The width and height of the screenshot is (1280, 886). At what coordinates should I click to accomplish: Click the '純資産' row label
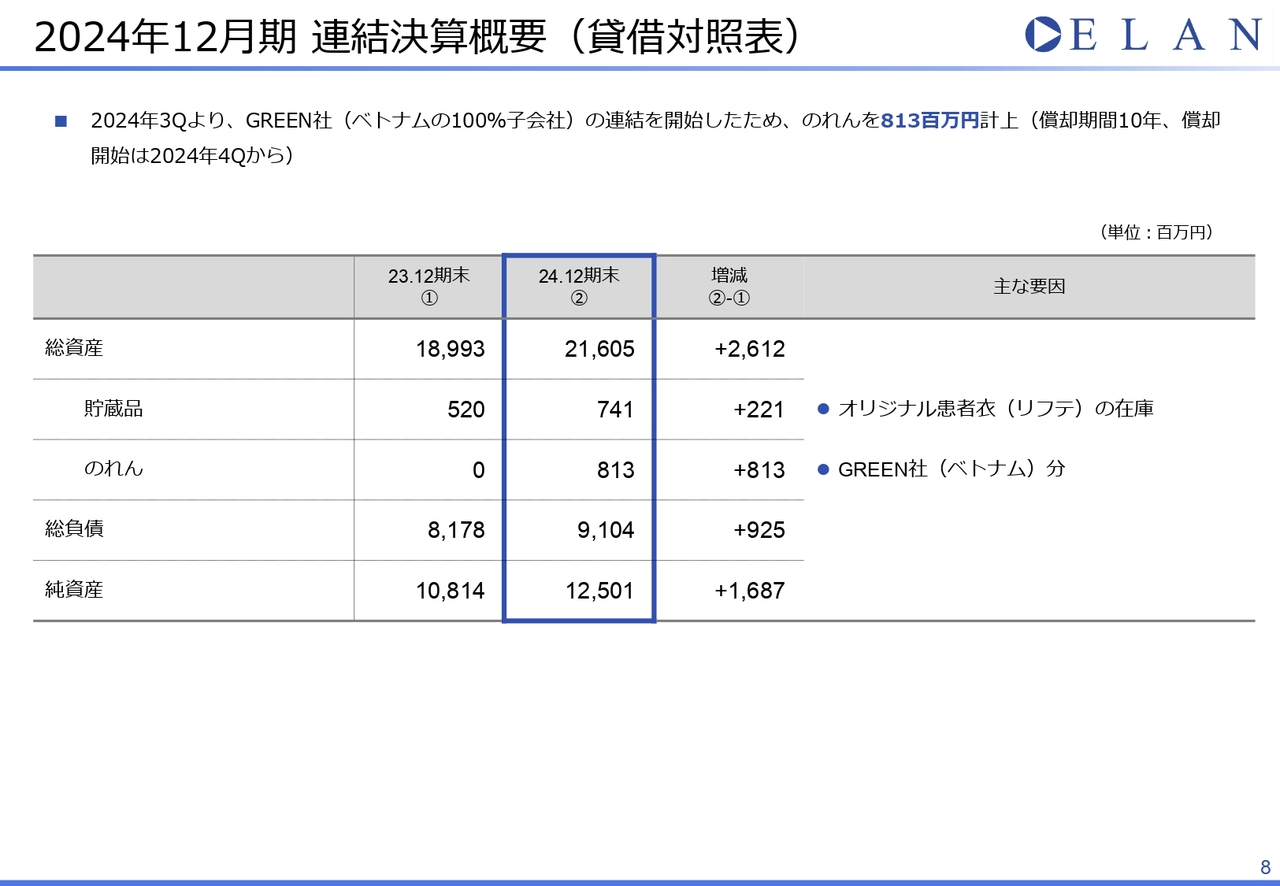click(x=74, y=590)
